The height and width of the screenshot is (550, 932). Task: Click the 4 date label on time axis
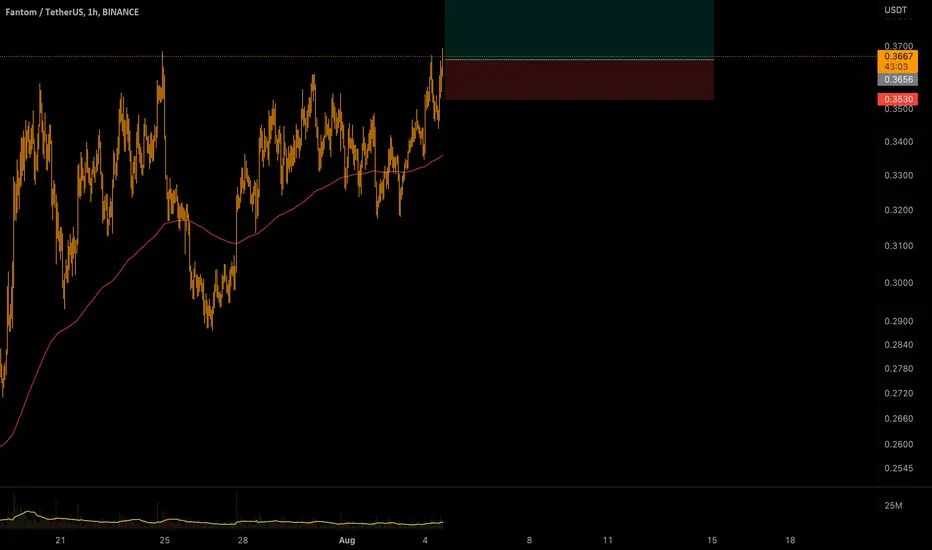[x=425, y=540]
